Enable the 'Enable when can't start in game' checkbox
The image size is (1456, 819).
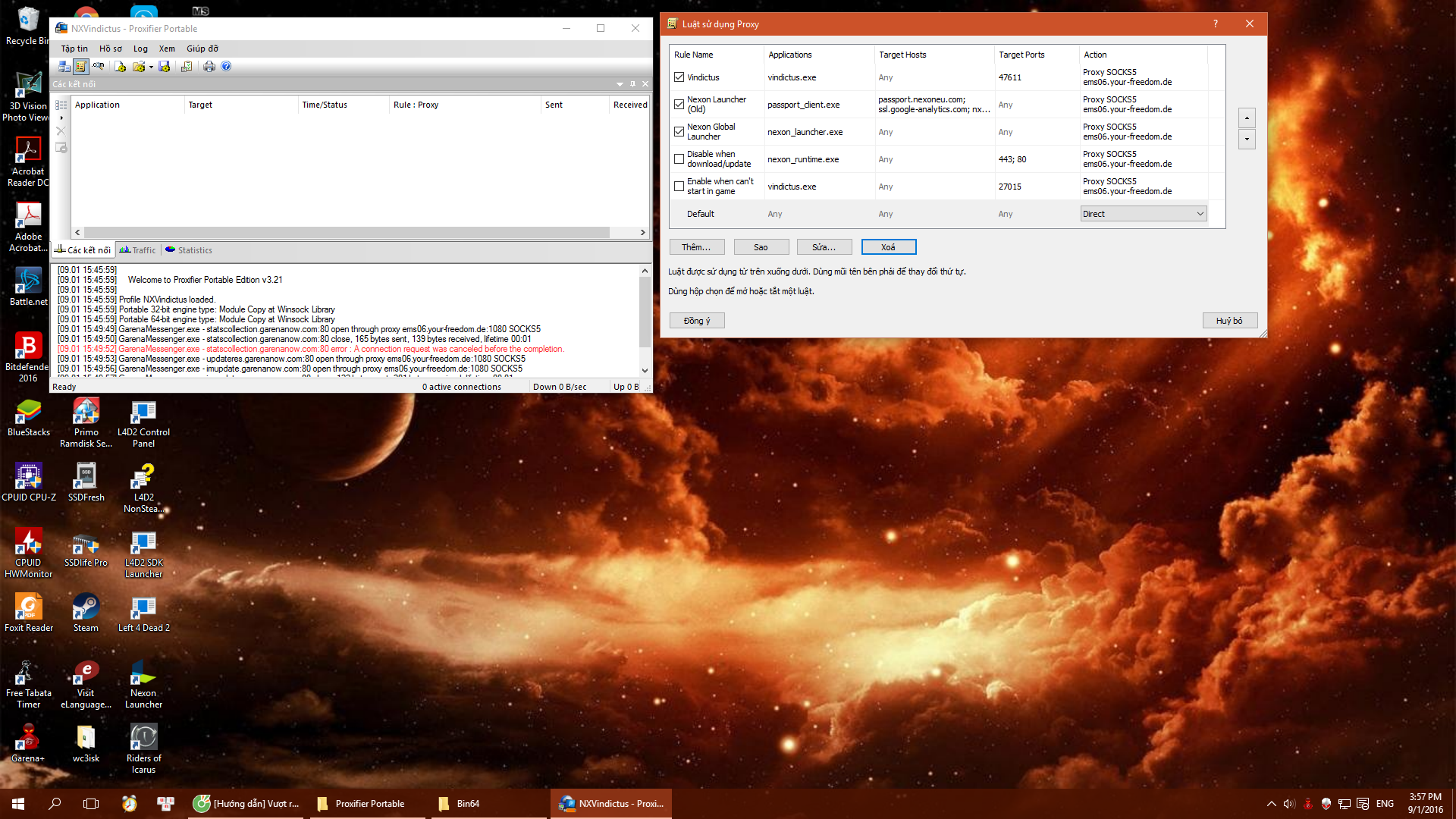pyautogui.click(x=679, y=187)
